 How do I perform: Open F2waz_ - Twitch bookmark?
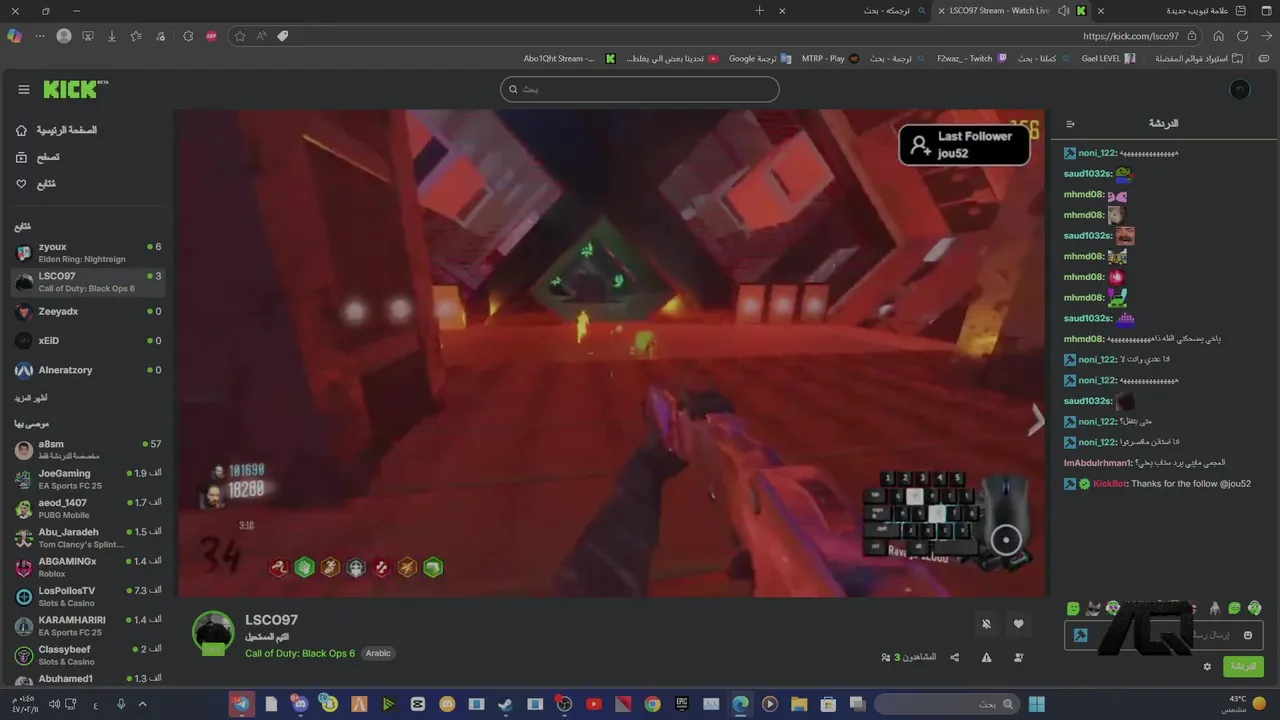(972, 59)
